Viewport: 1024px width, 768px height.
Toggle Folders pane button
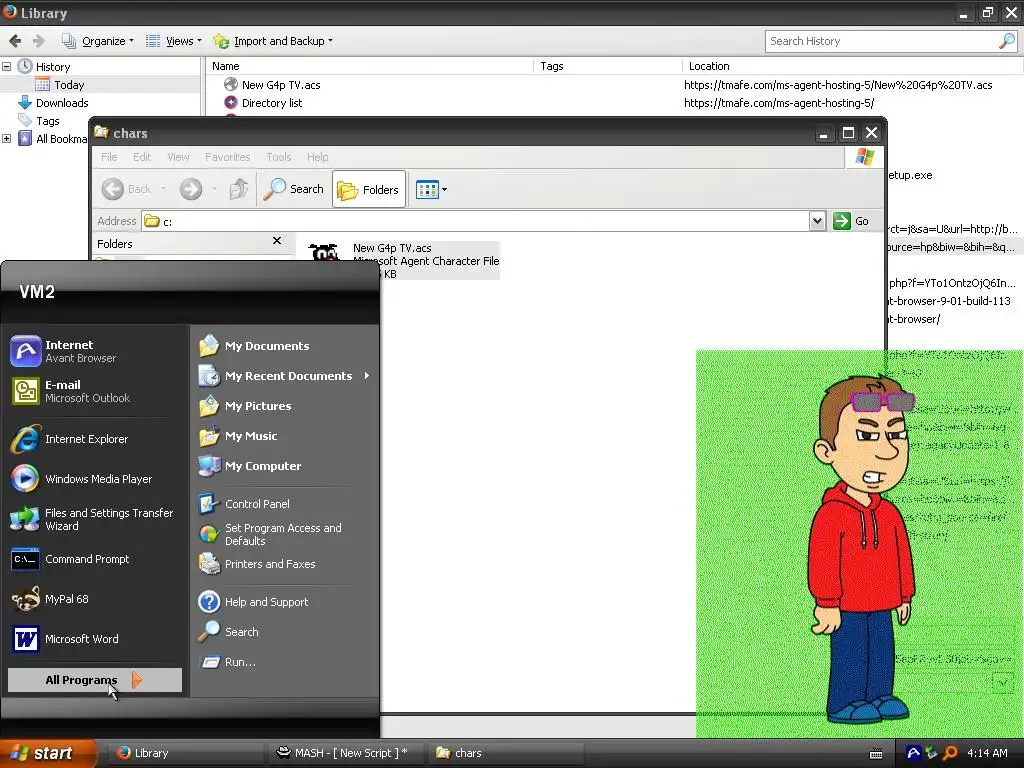[x=368, y=189]
